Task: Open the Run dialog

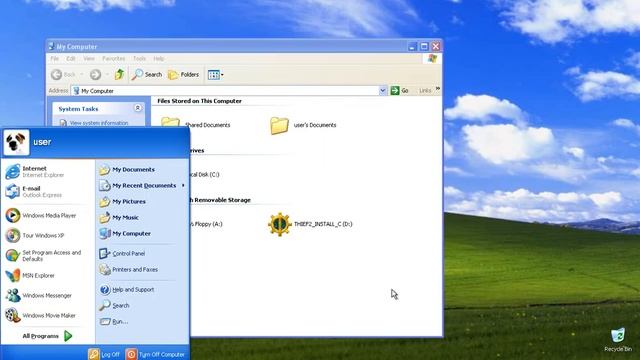Action: (x=114, y=322)
